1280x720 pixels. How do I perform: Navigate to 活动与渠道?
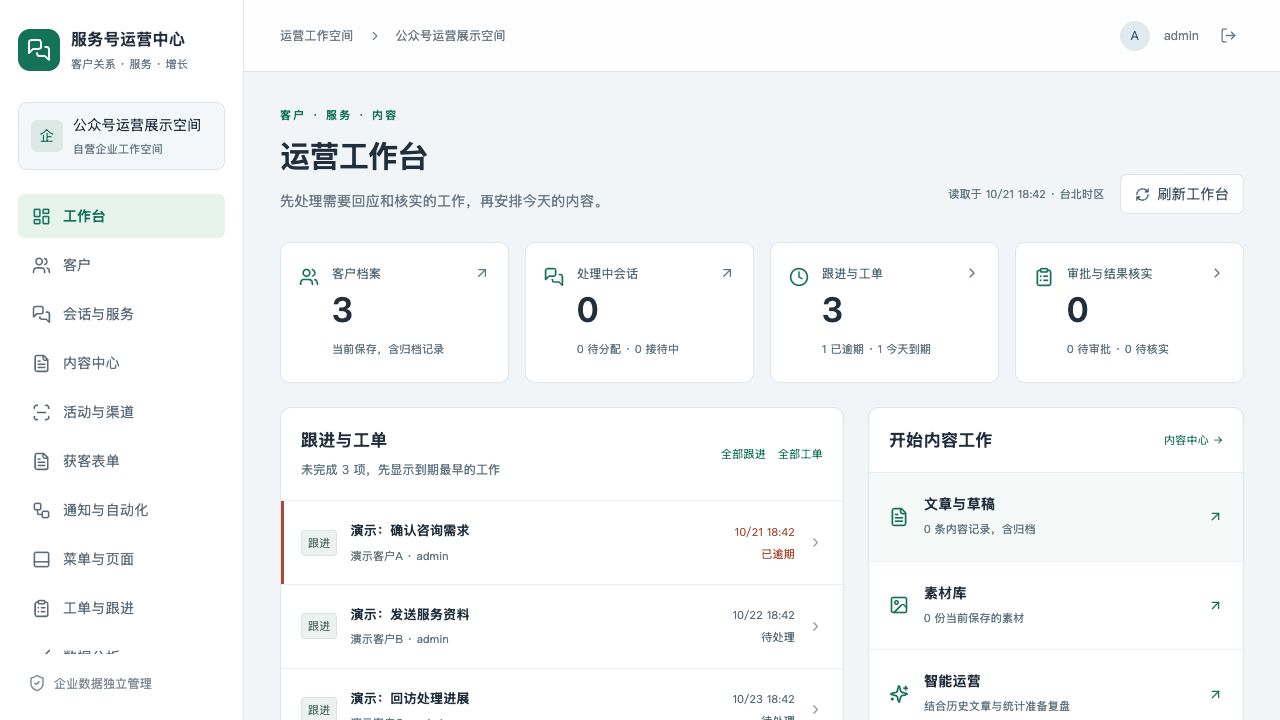[121, 412]
